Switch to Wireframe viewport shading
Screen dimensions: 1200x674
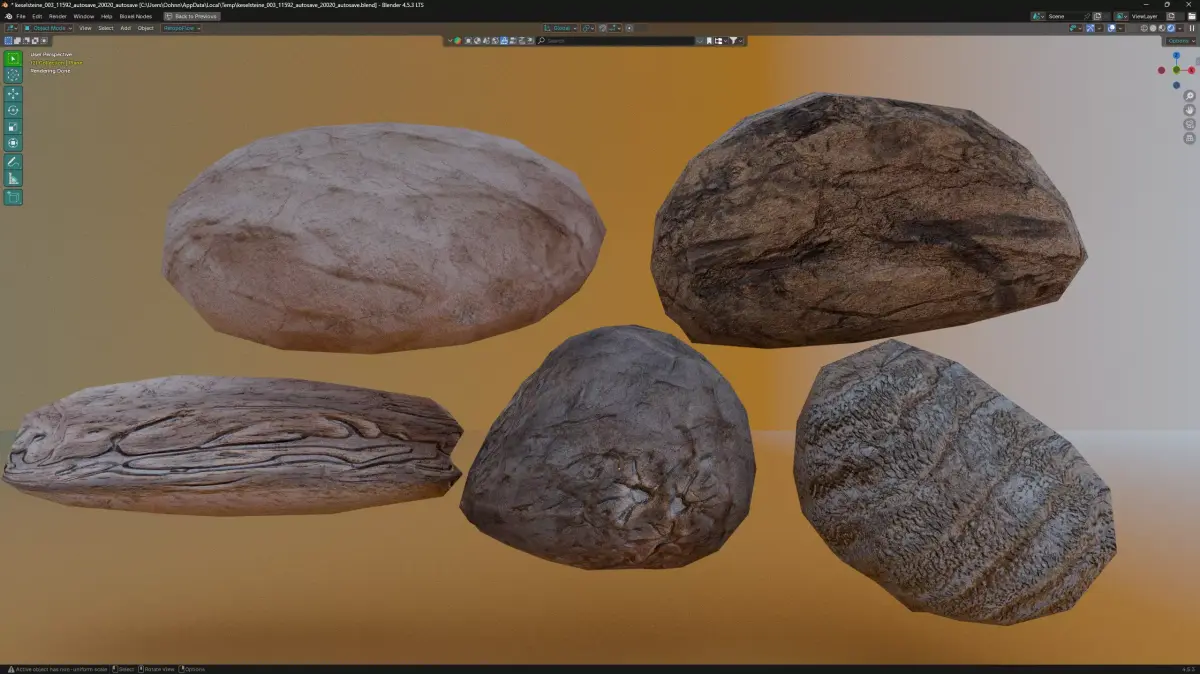(x=1144, y=28)
